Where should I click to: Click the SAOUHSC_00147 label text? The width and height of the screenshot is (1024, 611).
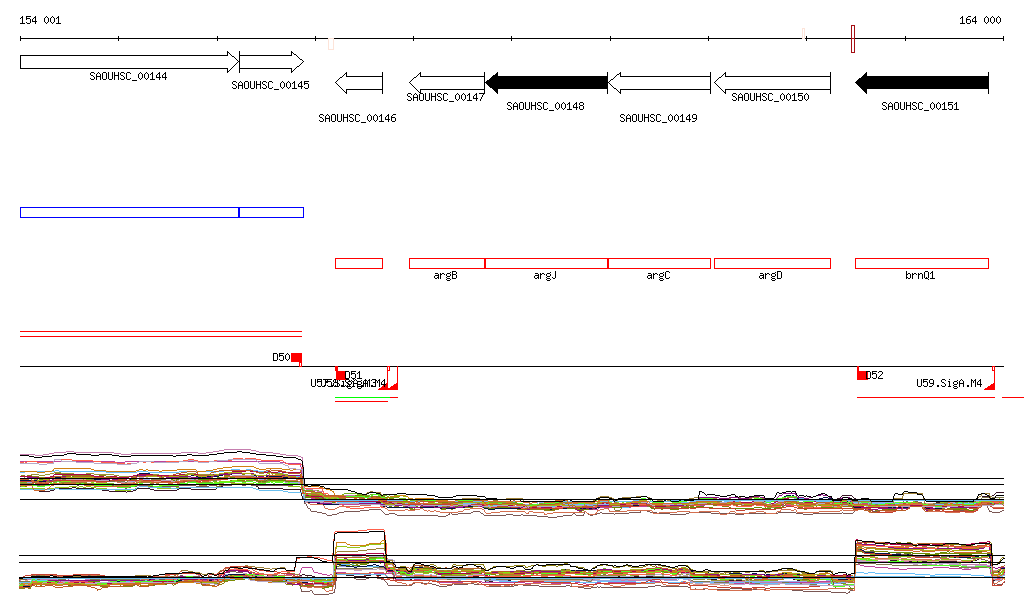tap(445, 97)
